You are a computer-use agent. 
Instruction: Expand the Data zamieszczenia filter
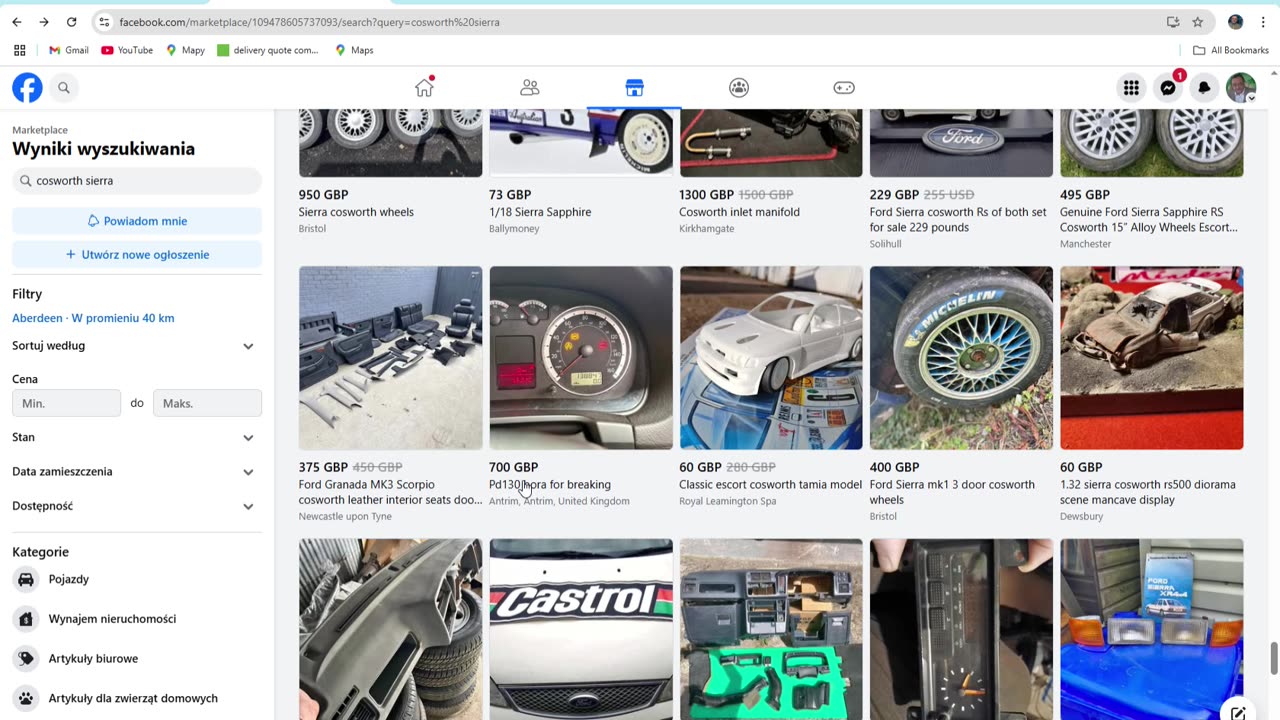coord(135,471)
